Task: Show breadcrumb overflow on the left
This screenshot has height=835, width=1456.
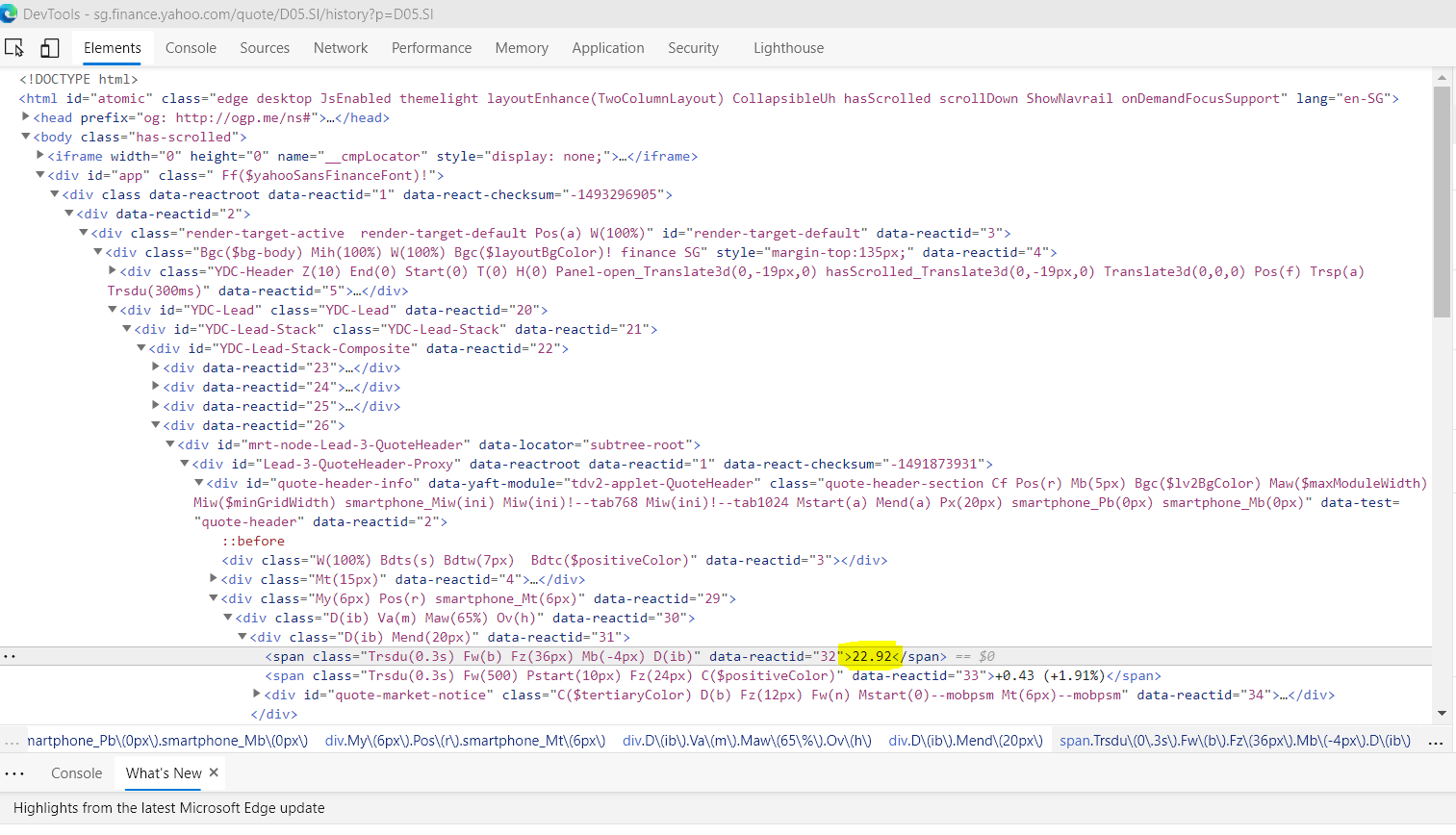Action: click(12, 741)
